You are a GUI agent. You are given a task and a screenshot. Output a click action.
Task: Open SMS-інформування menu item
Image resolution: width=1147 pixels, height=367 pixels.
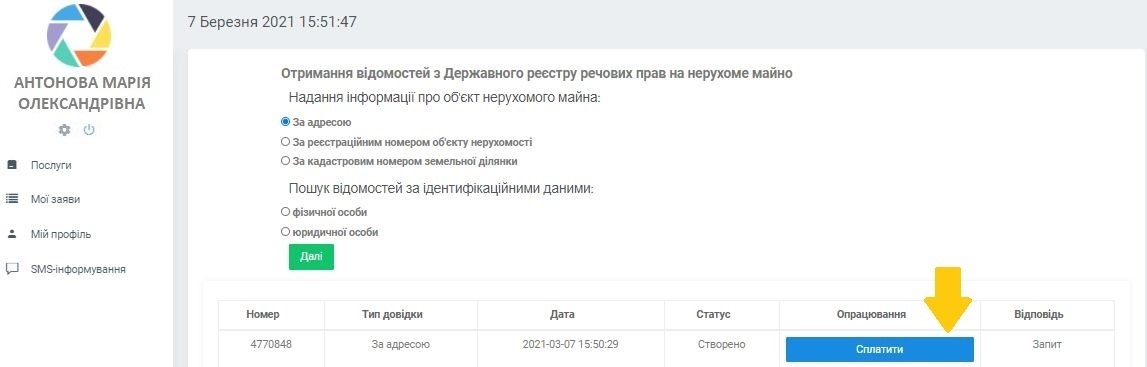(78, 269)
